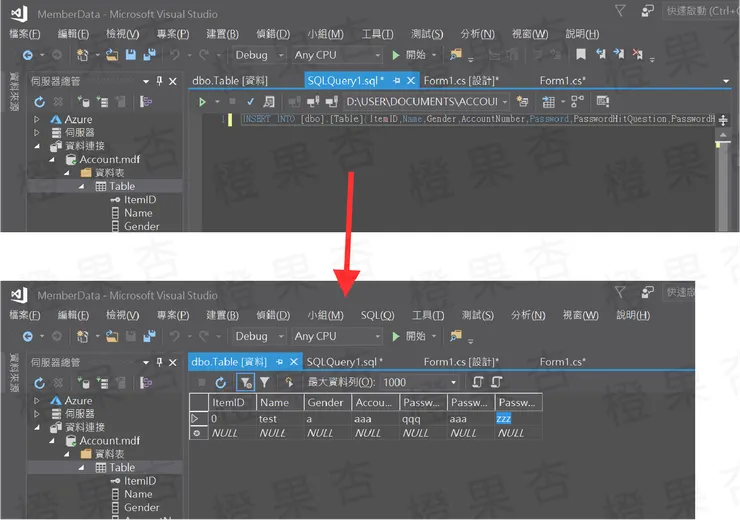Viewport: 740px width, 520px height.
Task: Switch to dbo.Table [資料] tab in top window
Action: pos(230,81)
